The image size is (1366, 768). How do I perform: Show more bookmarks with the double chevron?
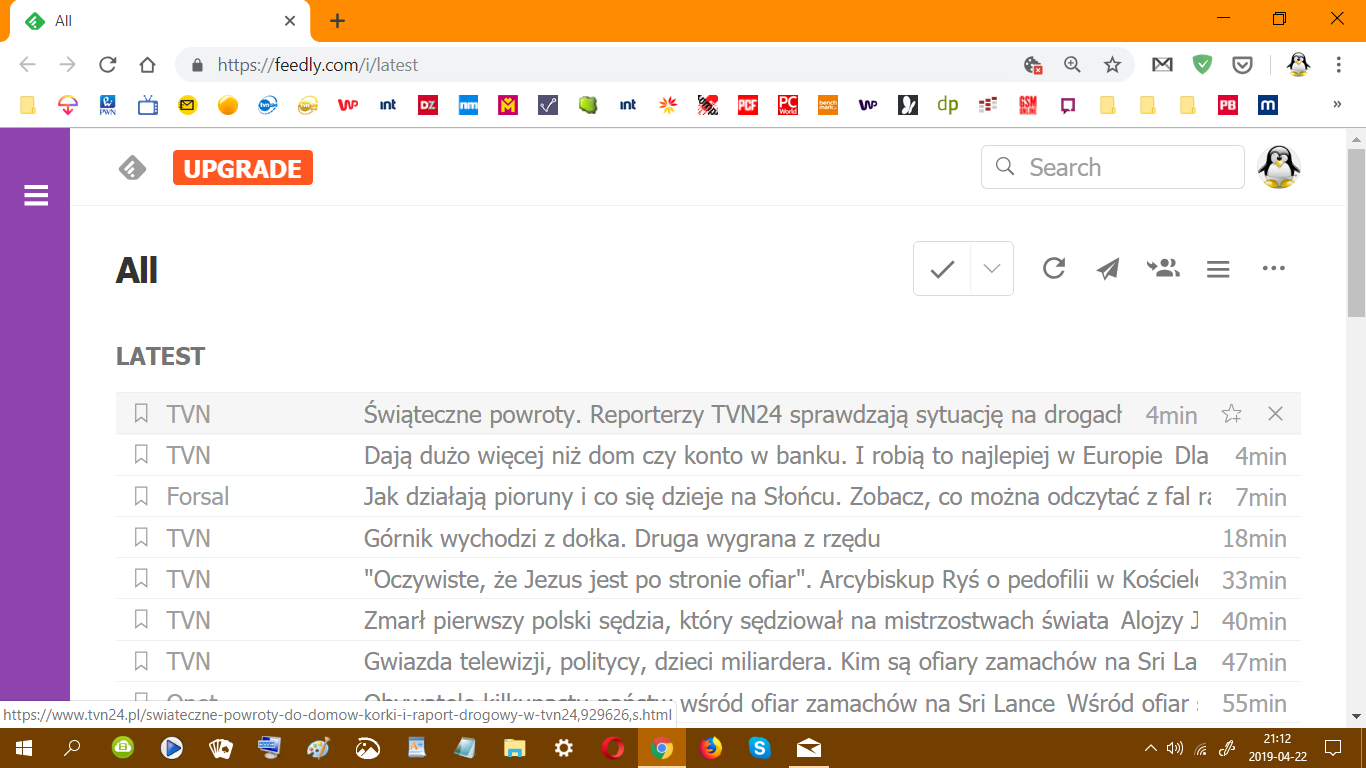(1337, 104)
